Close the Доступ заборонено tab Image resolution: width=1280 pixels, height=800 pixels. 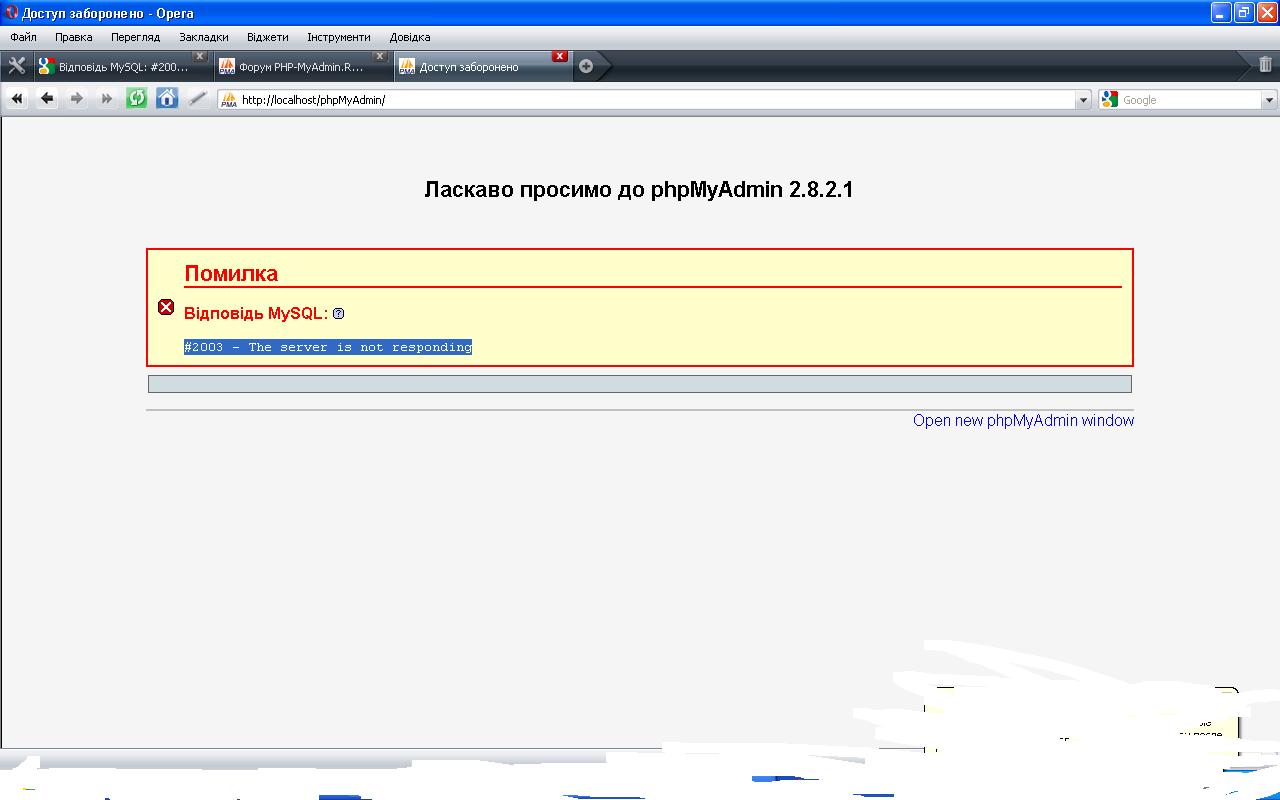(x=560, y=56)
